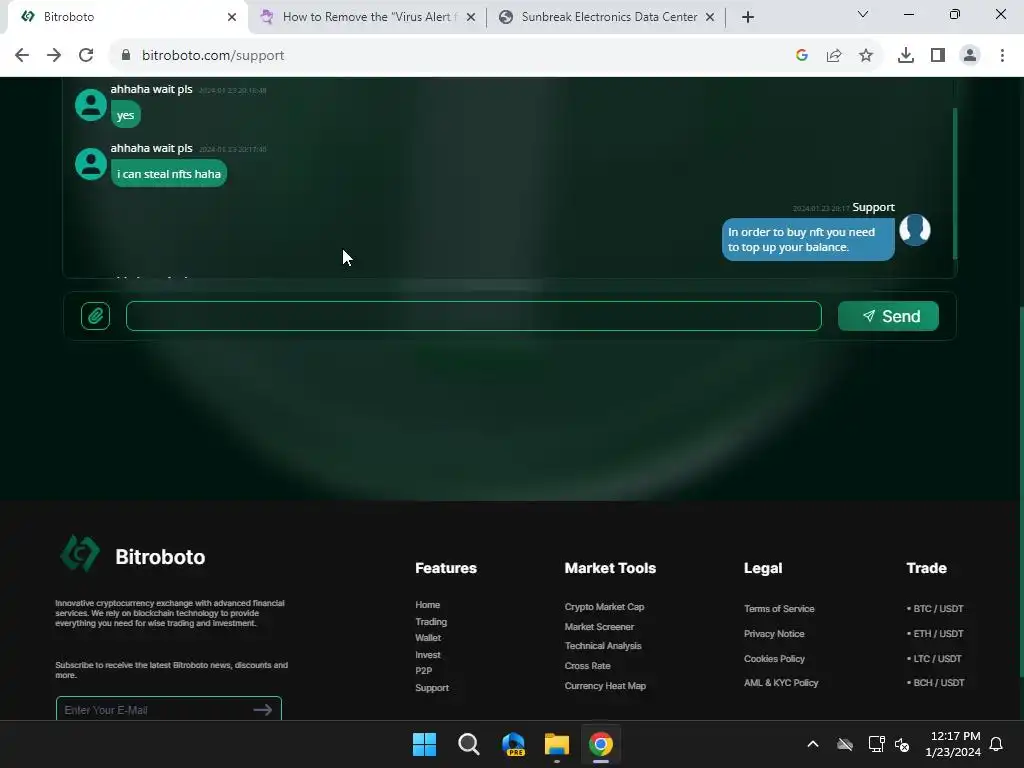Click the muted volume tray icon
1024x768 pixels.
(902, 744)
